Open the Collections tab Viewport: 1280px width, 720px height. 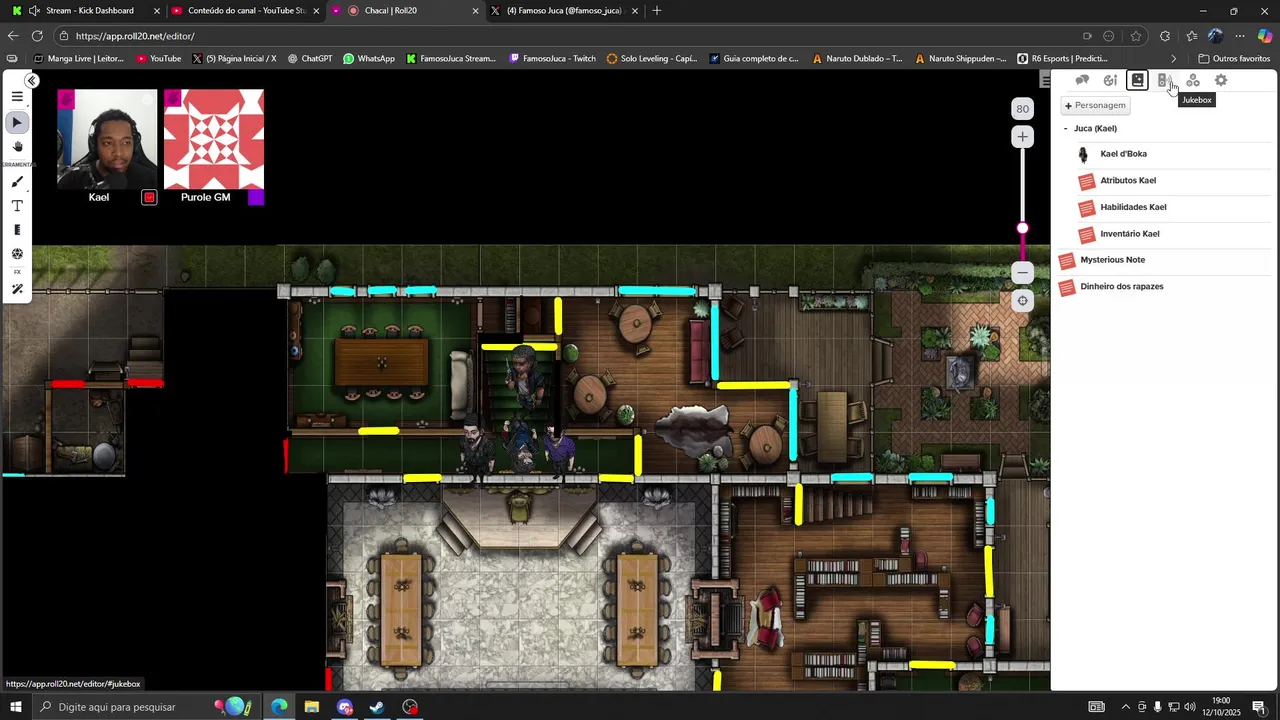click(x=1193, y=80)
